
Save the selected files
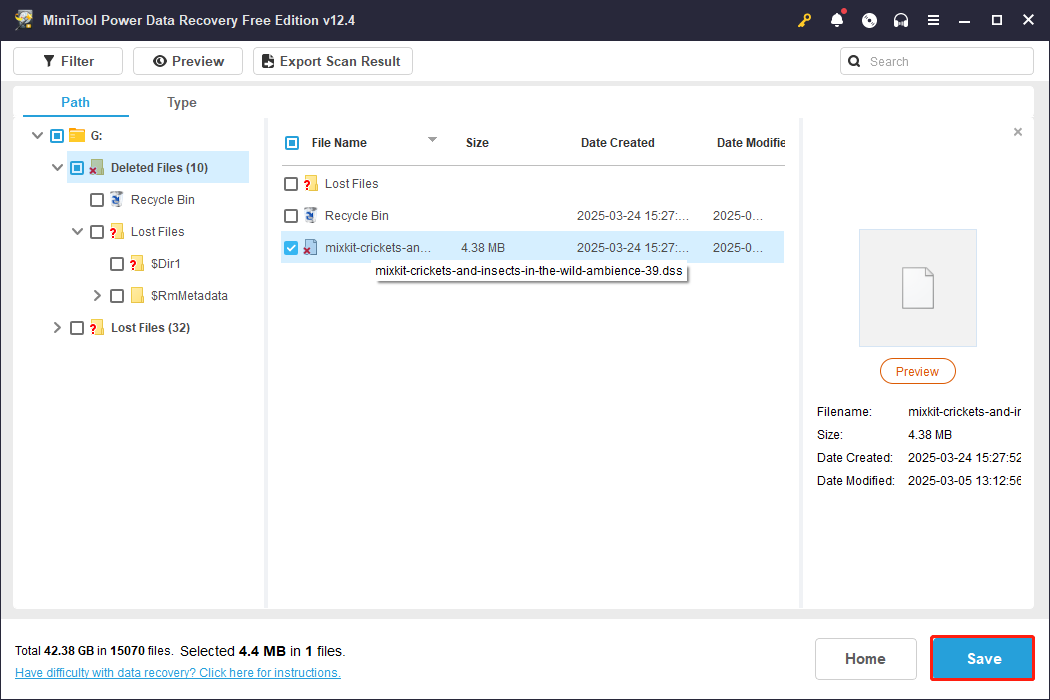point(983,658)
